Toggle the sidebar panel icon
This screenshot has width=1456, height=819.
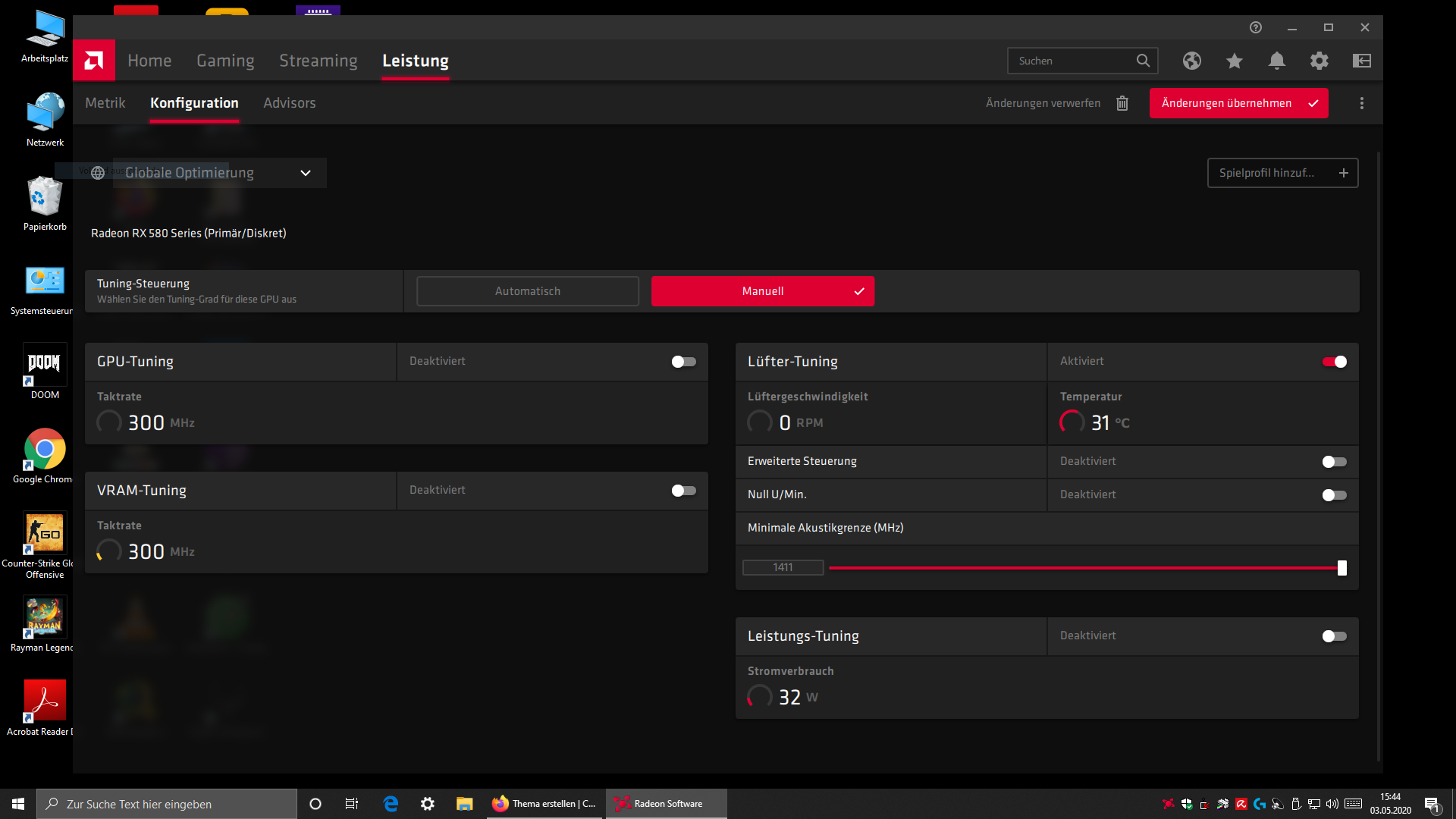tap(1362, 61)
